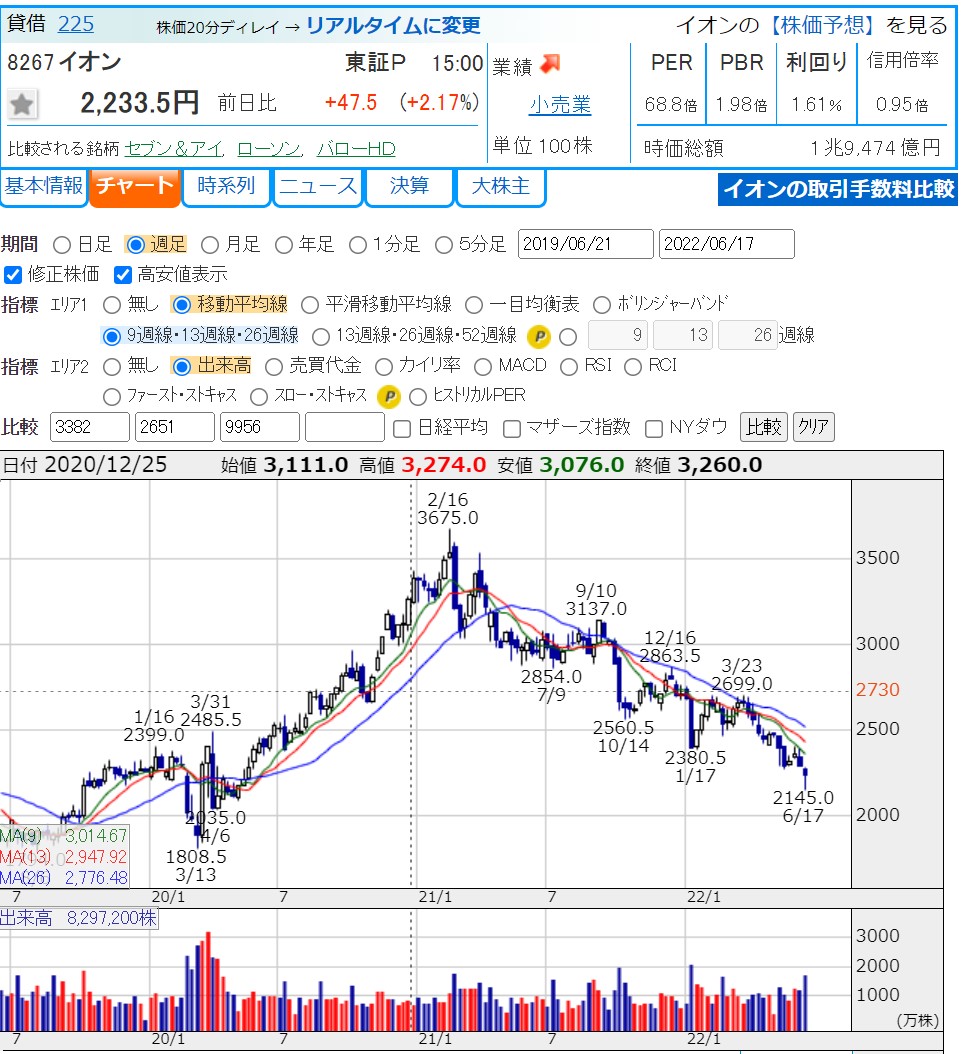This screenshot has height=1054, width=966.
Task: Open the 大株主 tab
Action: point(500,187)
